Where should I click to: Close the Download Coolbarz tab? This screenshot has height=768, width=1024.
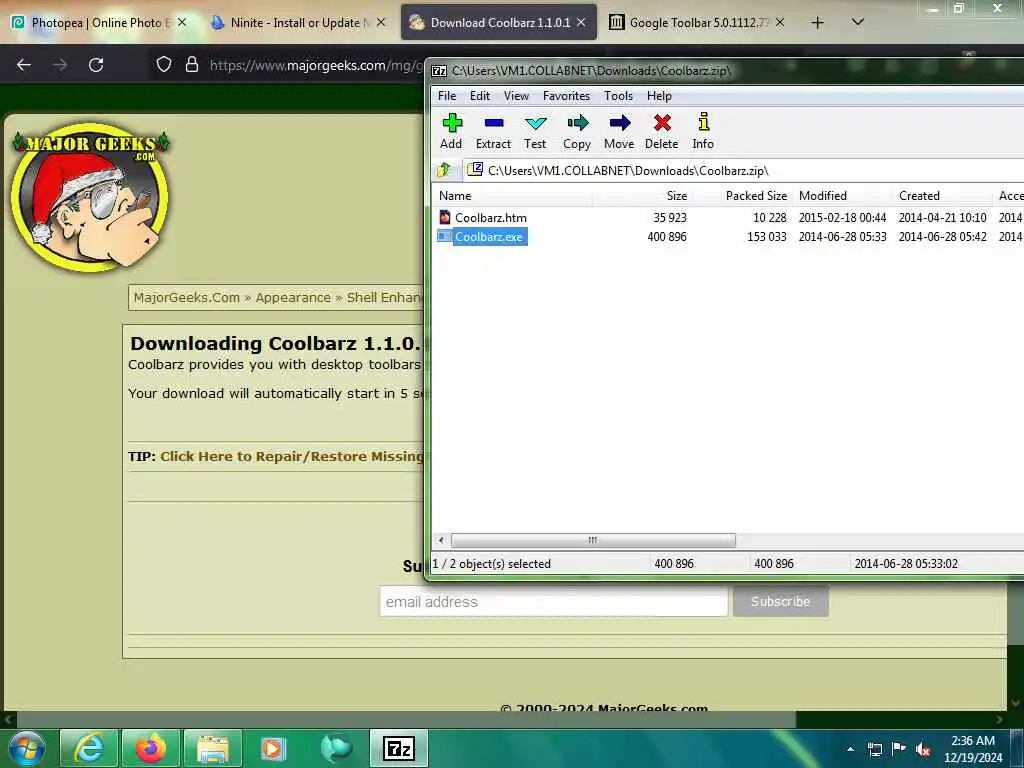pyautogui.click(x=581, y=23)
